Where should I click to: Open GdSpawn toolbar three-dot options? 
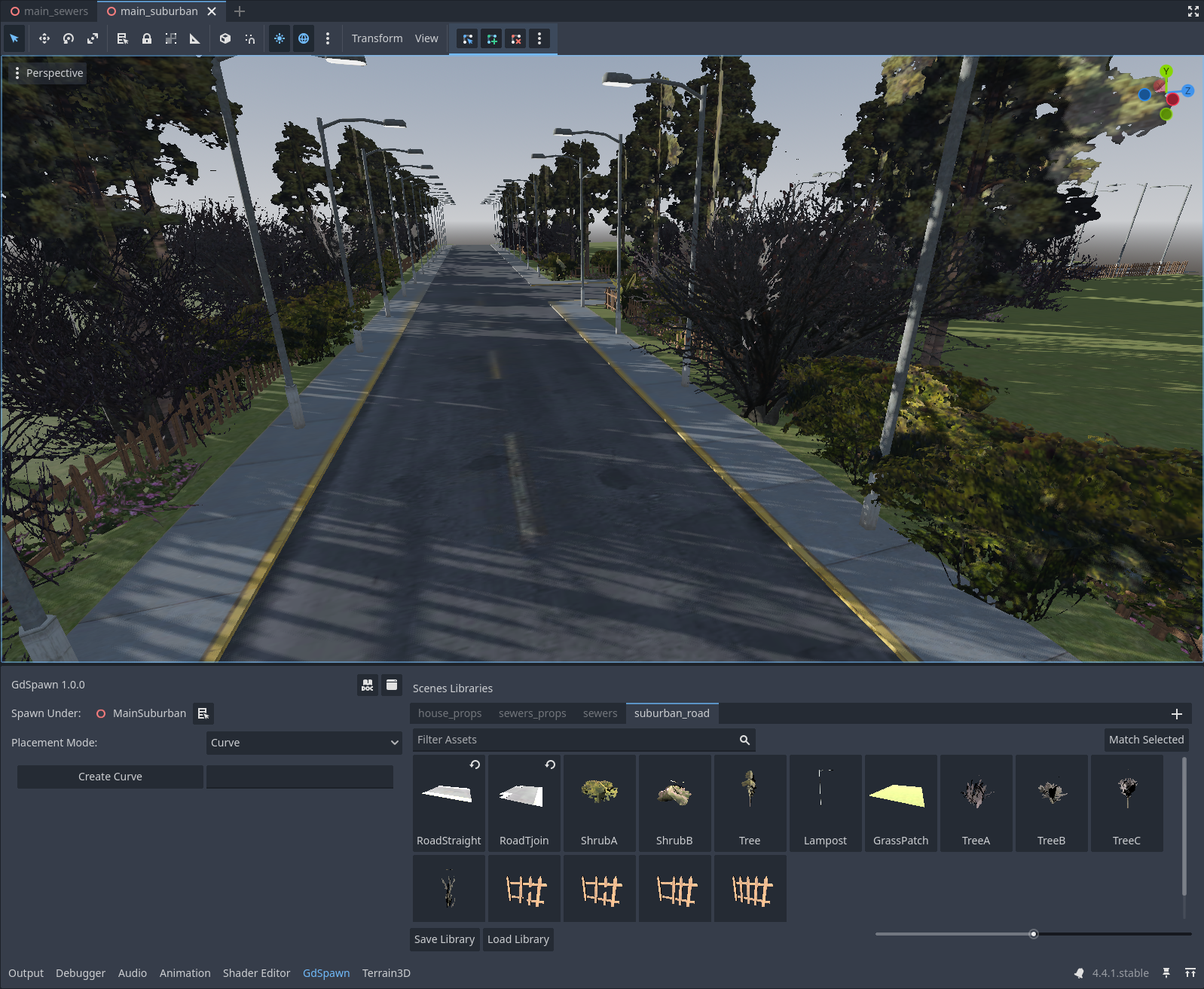[539, 38]
